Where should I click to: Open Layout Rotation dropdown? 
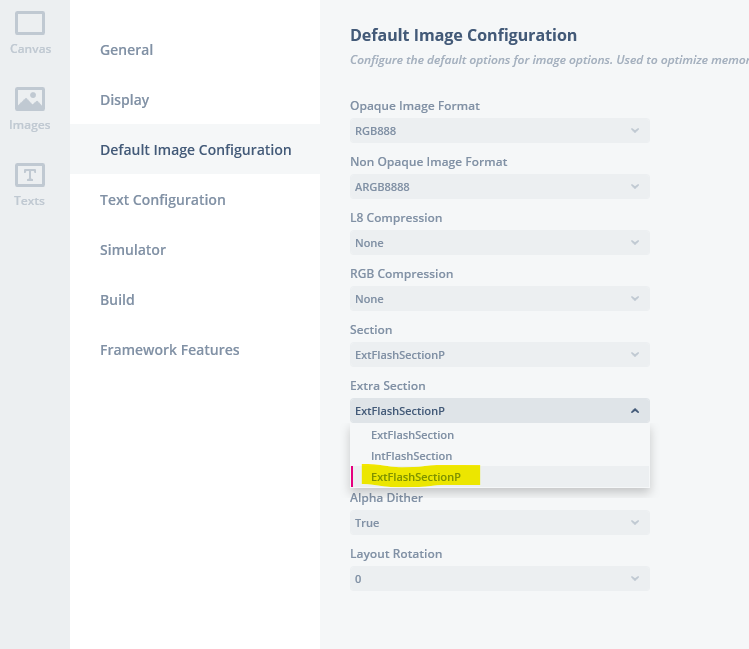click(499, 579)
